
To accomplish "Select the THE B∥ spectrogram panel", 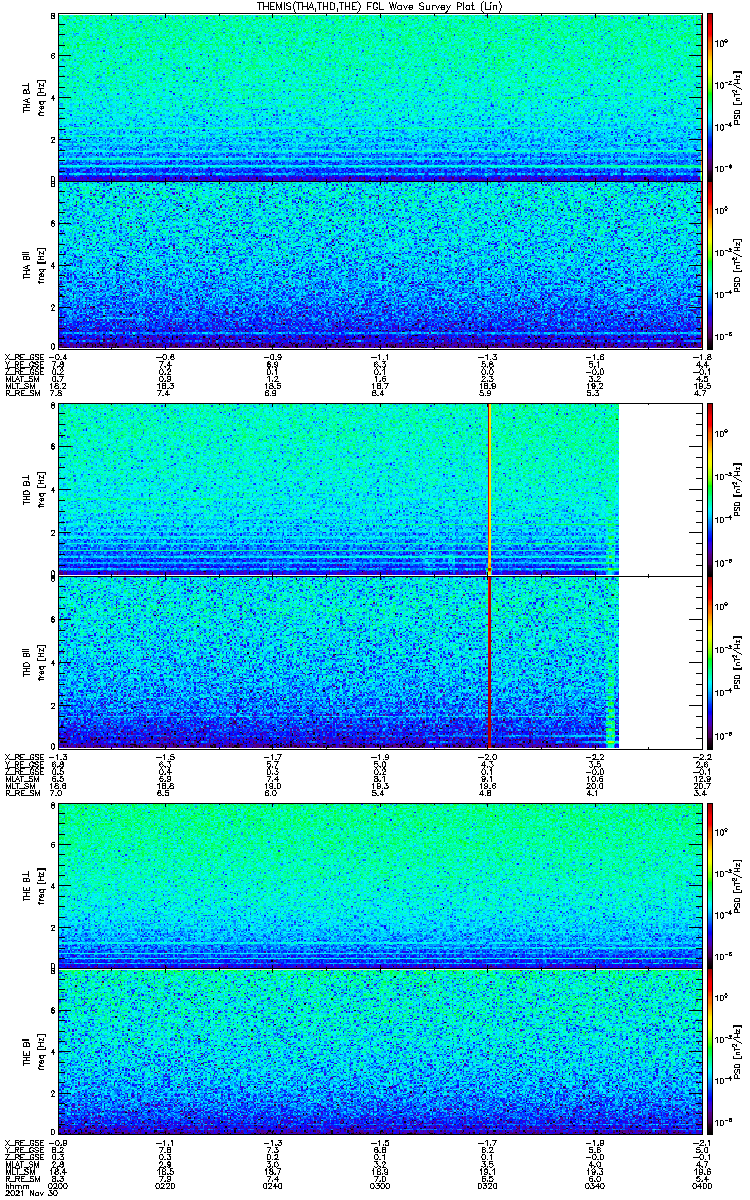I will (x=379, y=1052).
